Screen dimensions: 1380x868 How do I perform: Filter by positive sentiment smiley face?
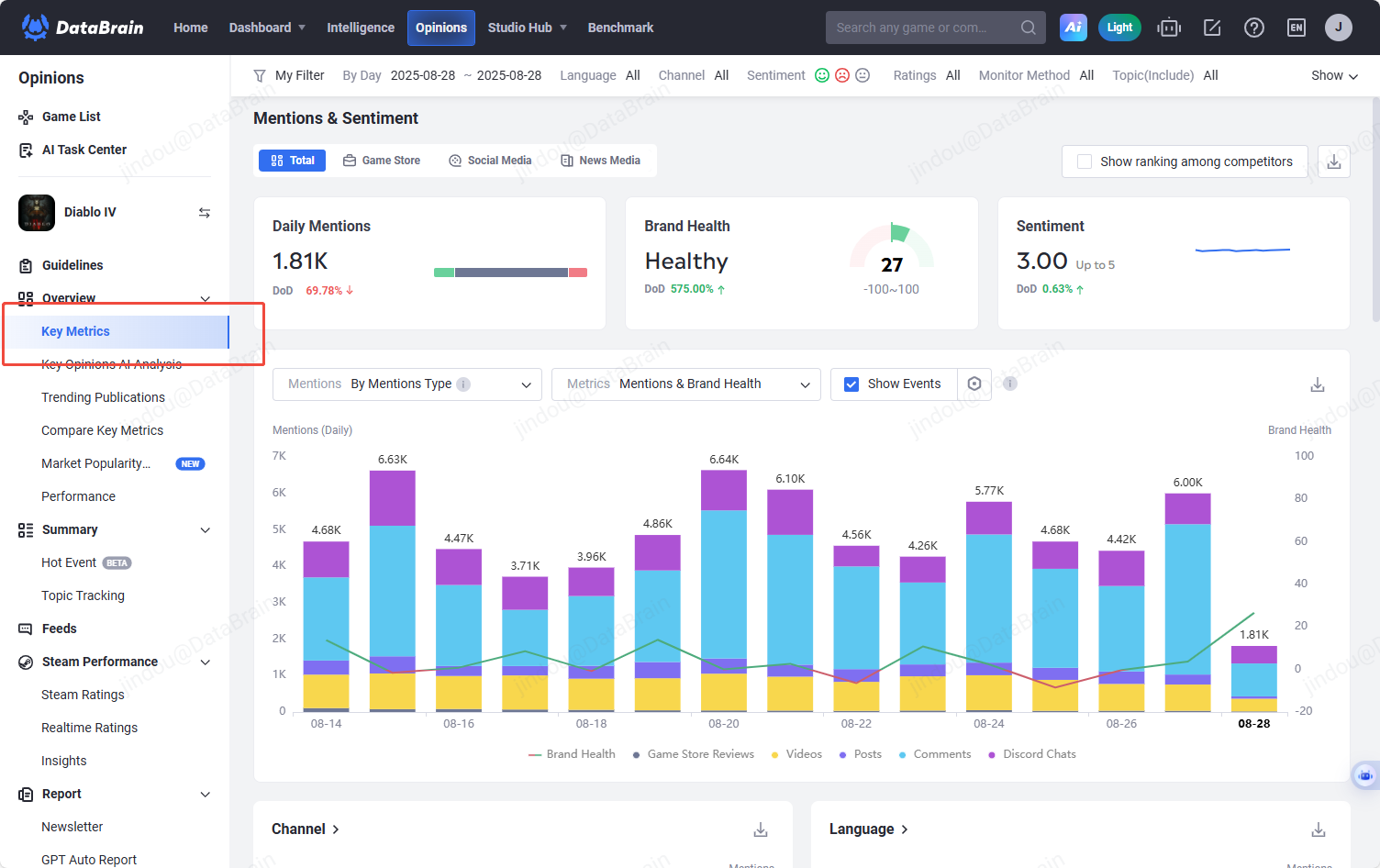(822, 75)
